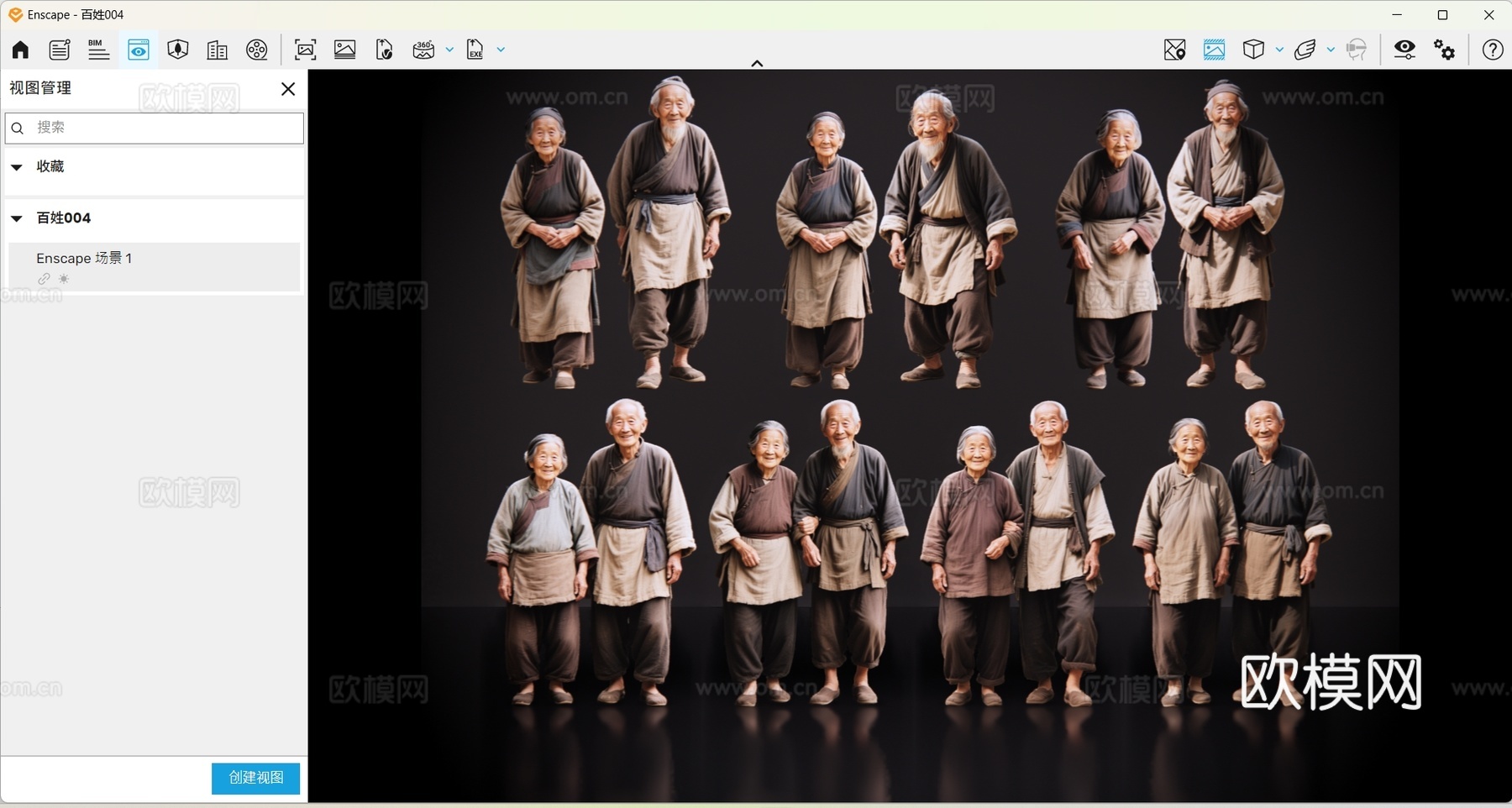1512x808 pixels.
Task: Click the 收藏 label
Action: pos(50,166)
